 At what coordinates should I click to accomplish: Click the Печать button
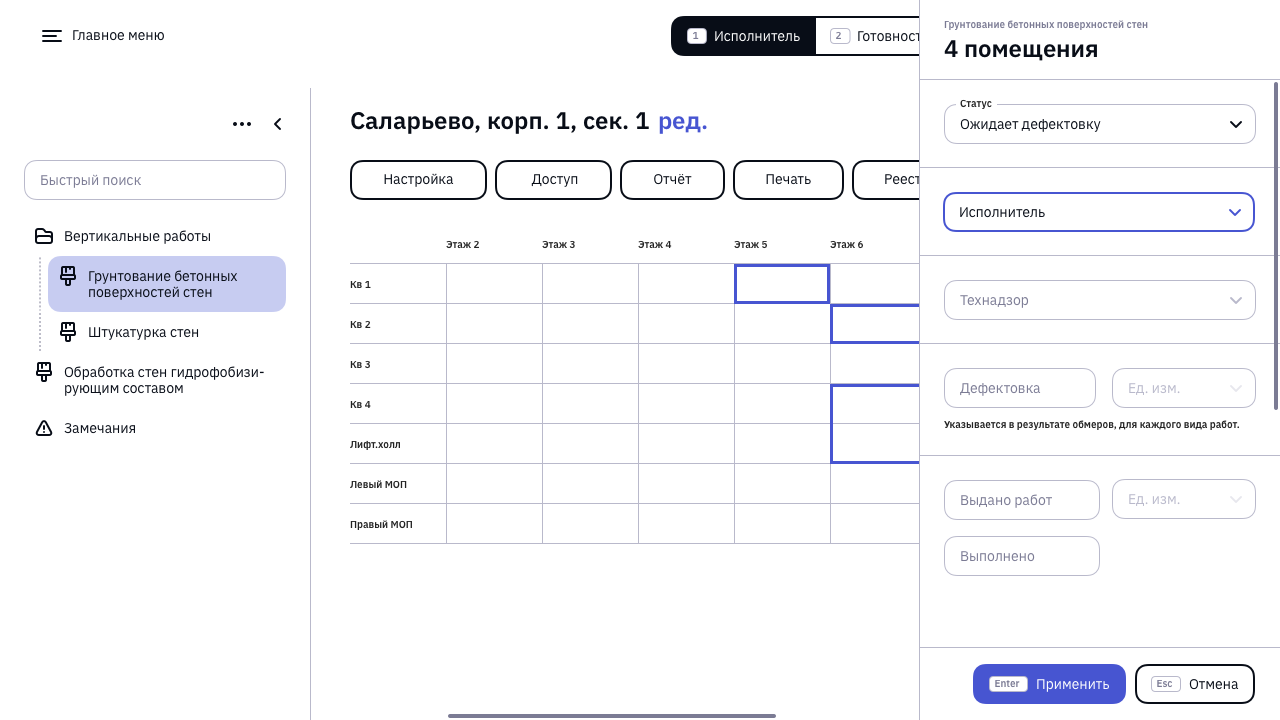pos(788,180)
